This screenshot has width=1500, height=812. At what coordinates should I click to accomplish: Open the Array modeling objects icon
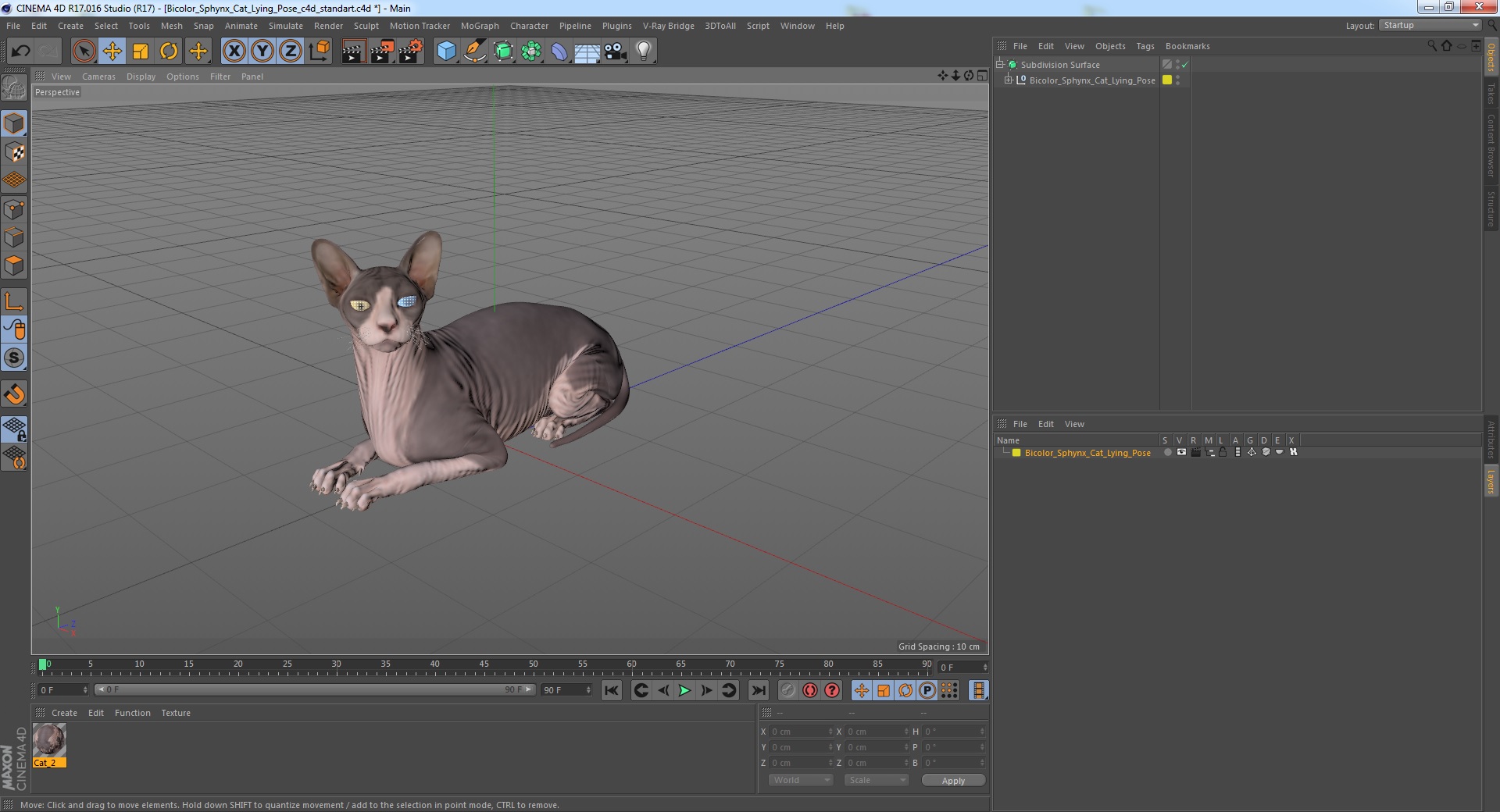click(531, 52)
